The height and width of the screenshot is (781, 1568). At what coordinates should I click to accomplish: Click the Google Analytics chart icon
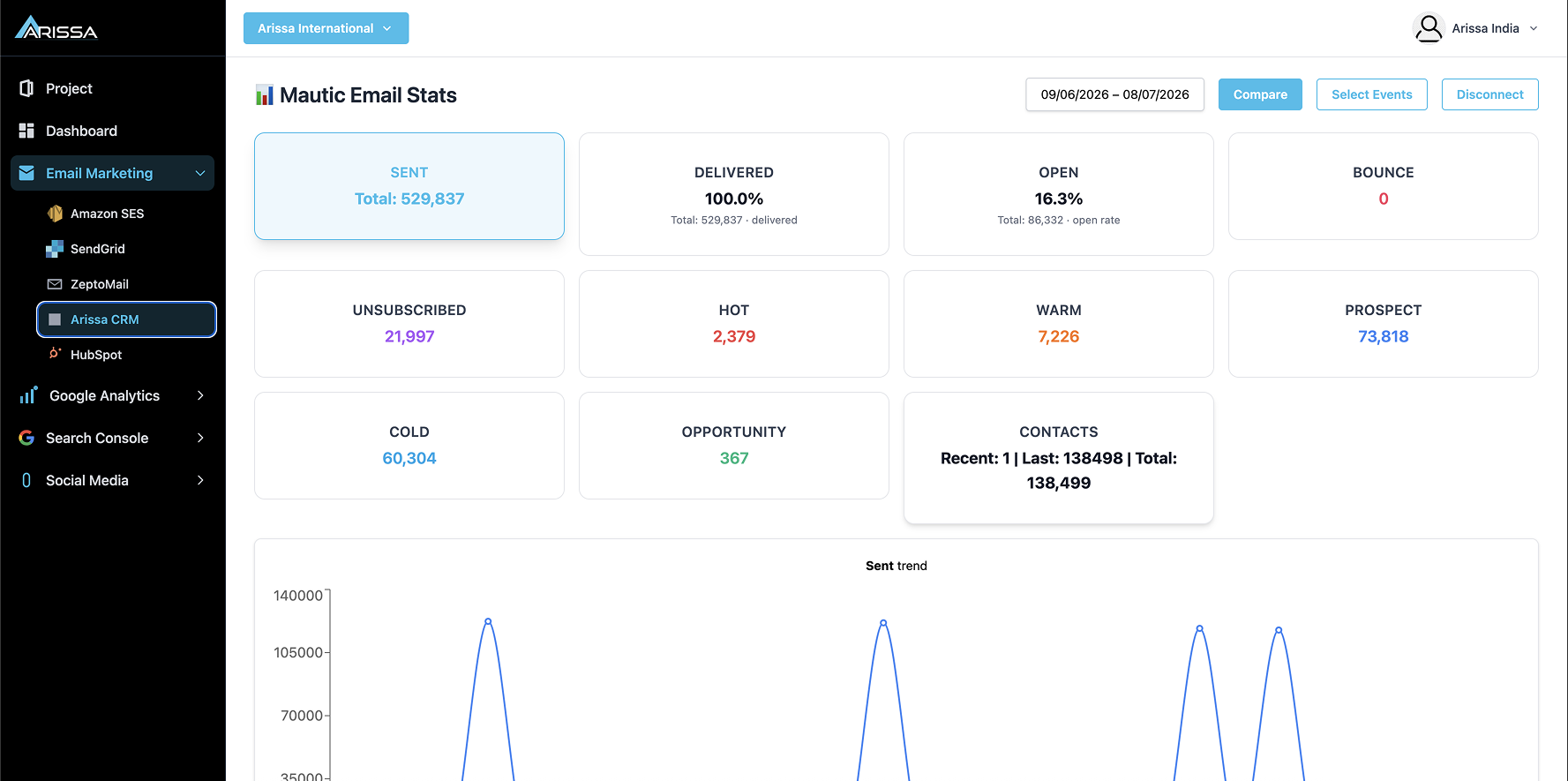tap(28, 394)
